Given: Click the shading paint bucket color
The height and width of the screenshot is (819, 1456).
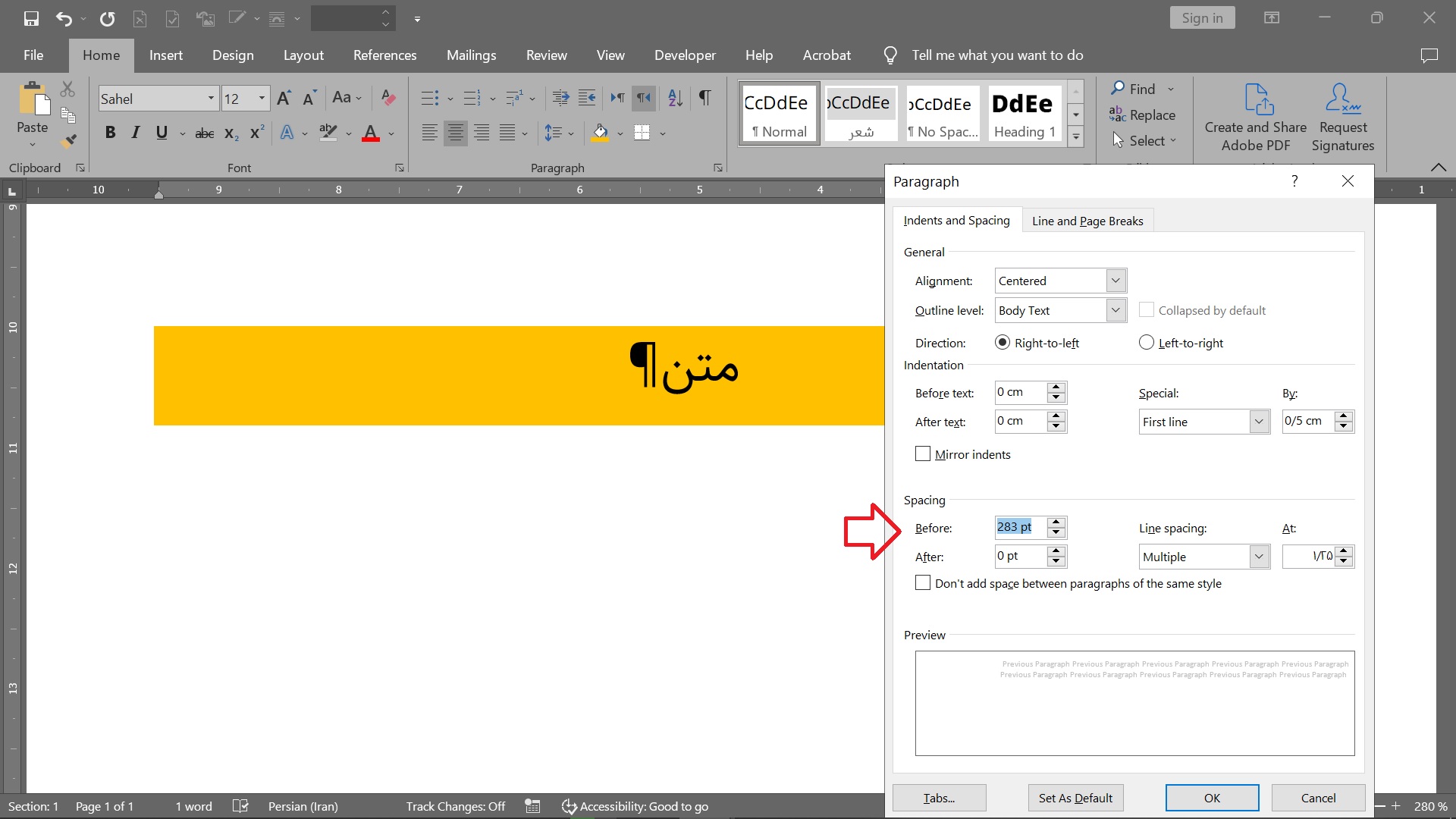Looking at the screenshot, I should tap(601, 133).
